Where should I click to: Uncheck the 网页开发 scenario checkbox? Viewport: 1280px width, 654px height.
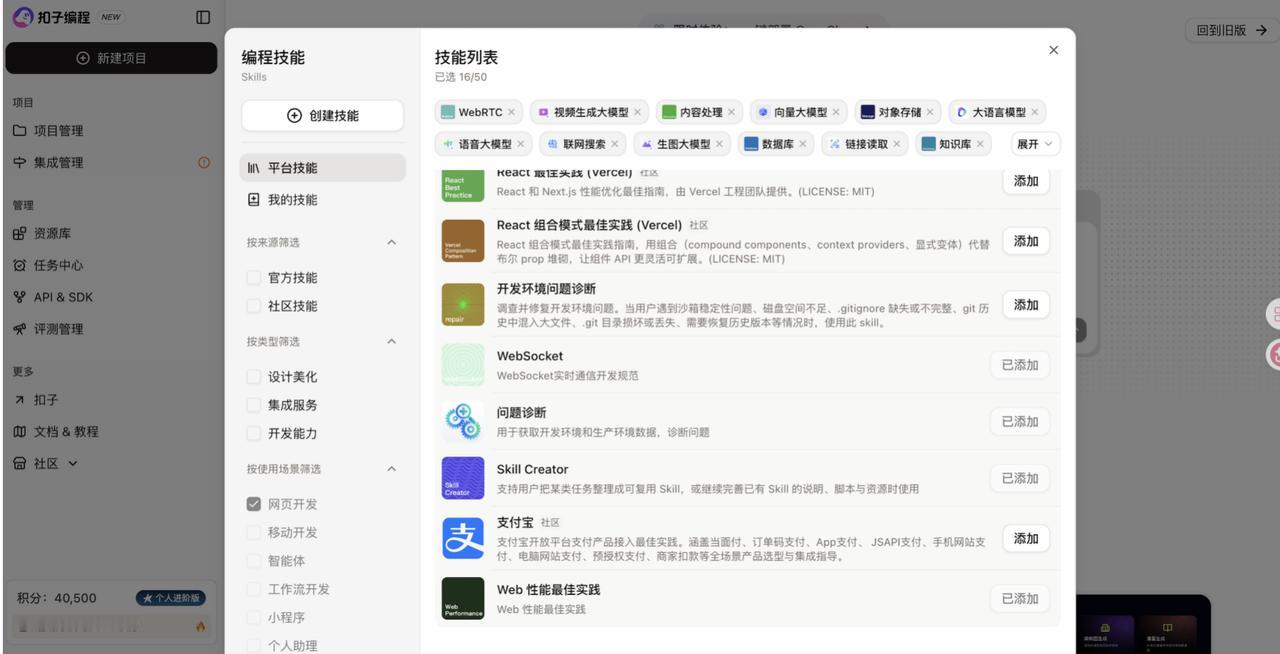(252, 503)
